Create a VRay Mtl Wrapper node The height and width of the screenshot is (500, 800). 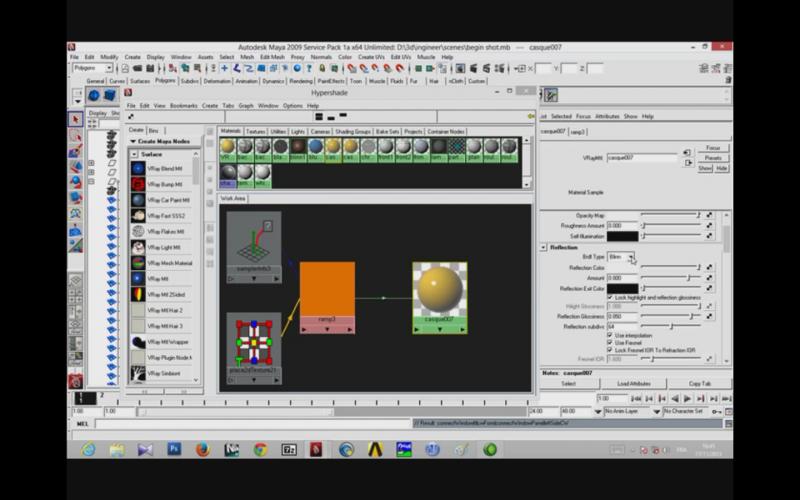coord(161,342)
